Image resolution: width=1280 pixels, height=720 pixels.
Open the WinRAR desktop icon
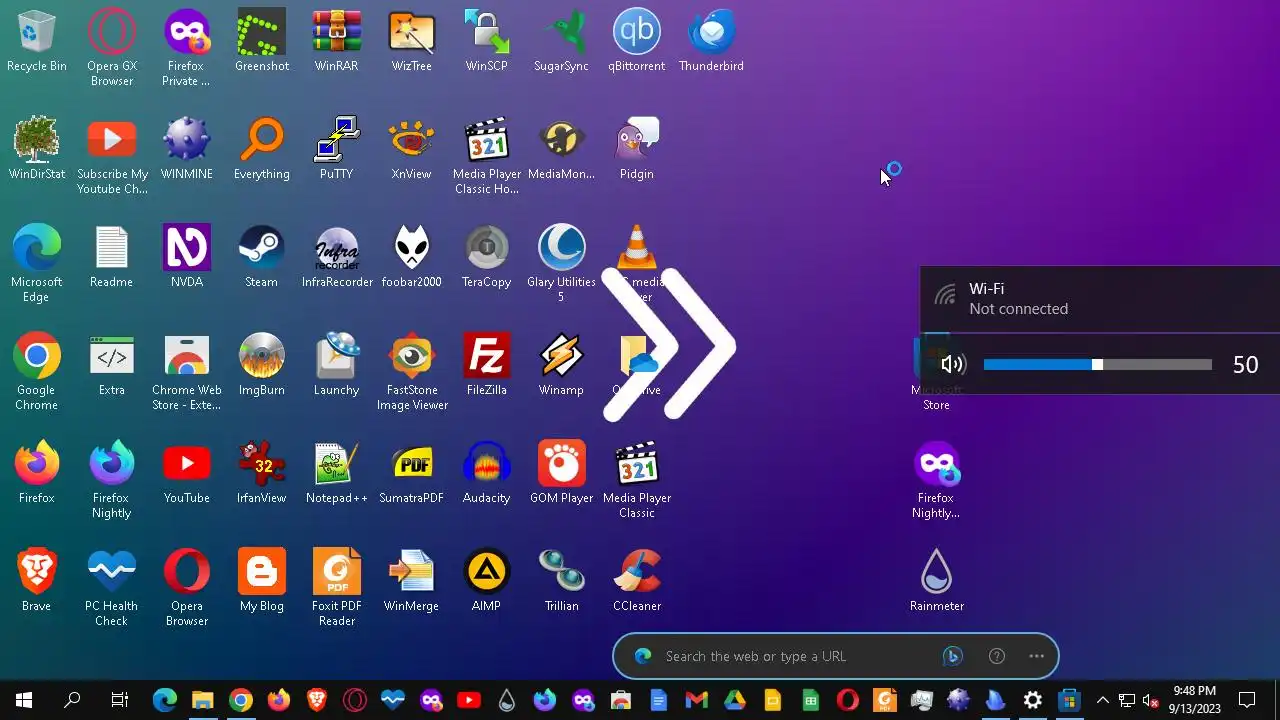click(337, 42)
